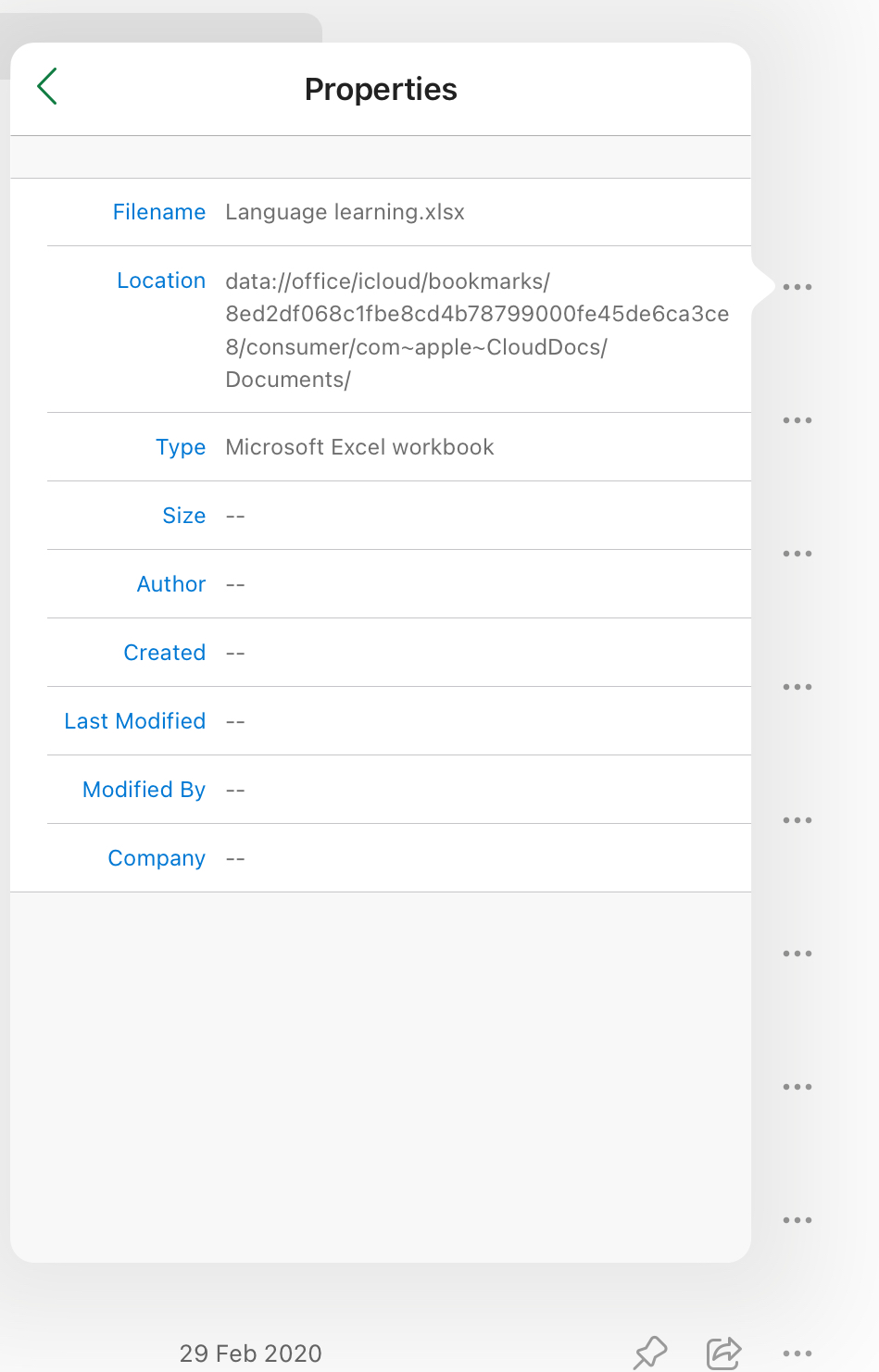Tap the ellipsis the Properties popover points to
The height and width of the screenshot is (1372, 879).
(x=797, y=287)
